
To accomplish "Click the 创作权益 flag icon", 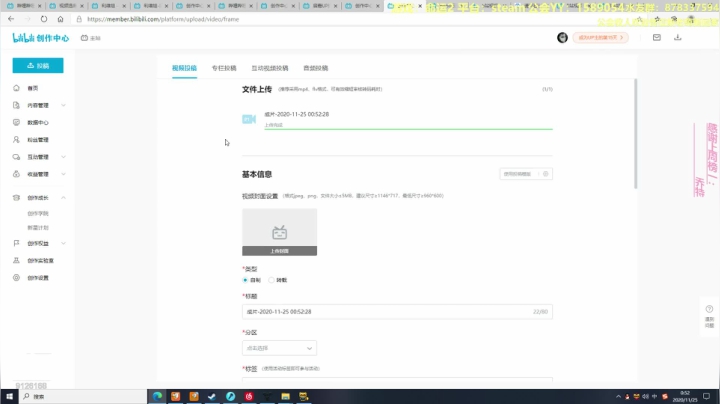I will [x=17, y=243].
